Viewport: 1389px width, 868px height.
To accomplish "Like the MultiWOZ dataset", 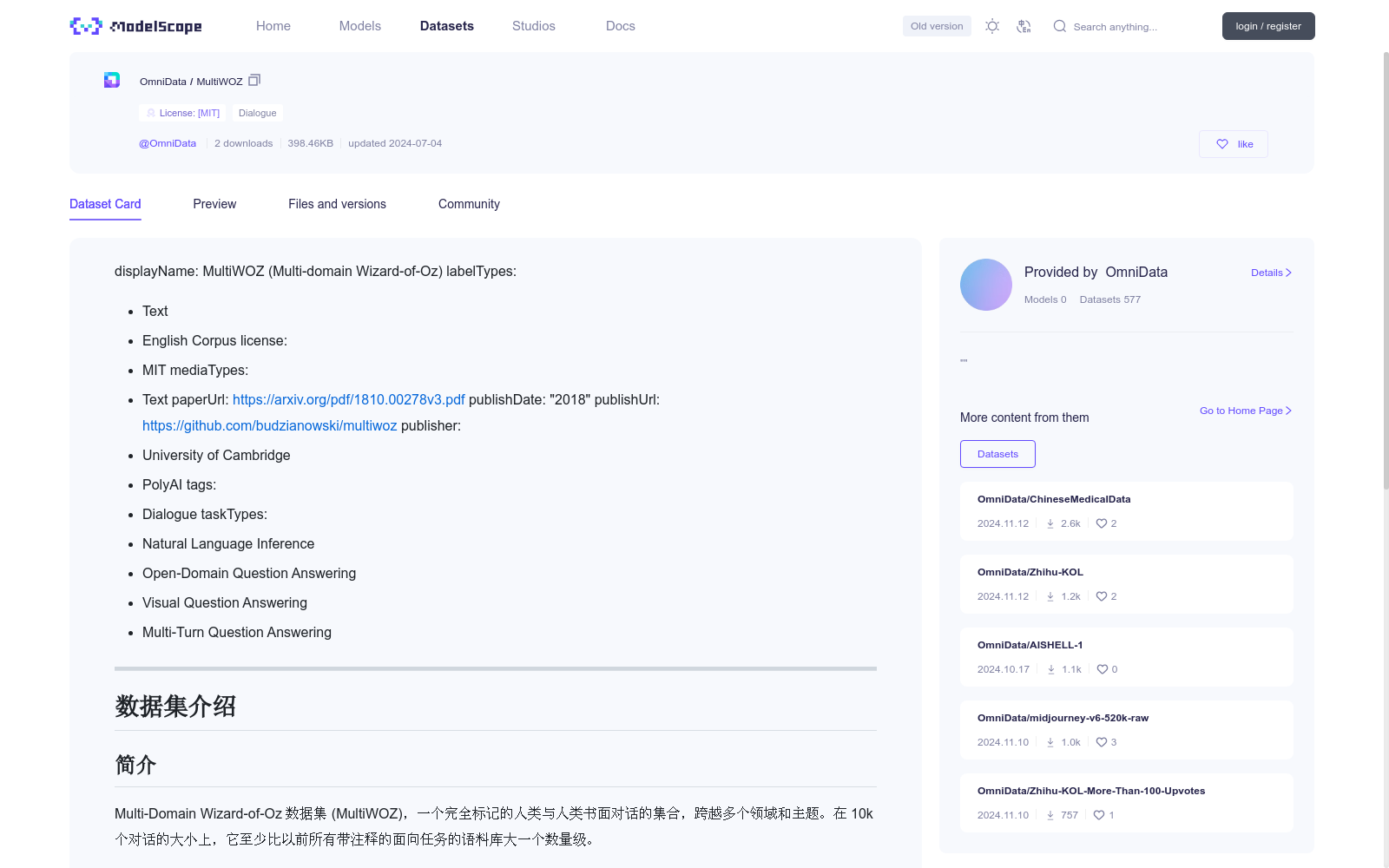I will 1233,143.
